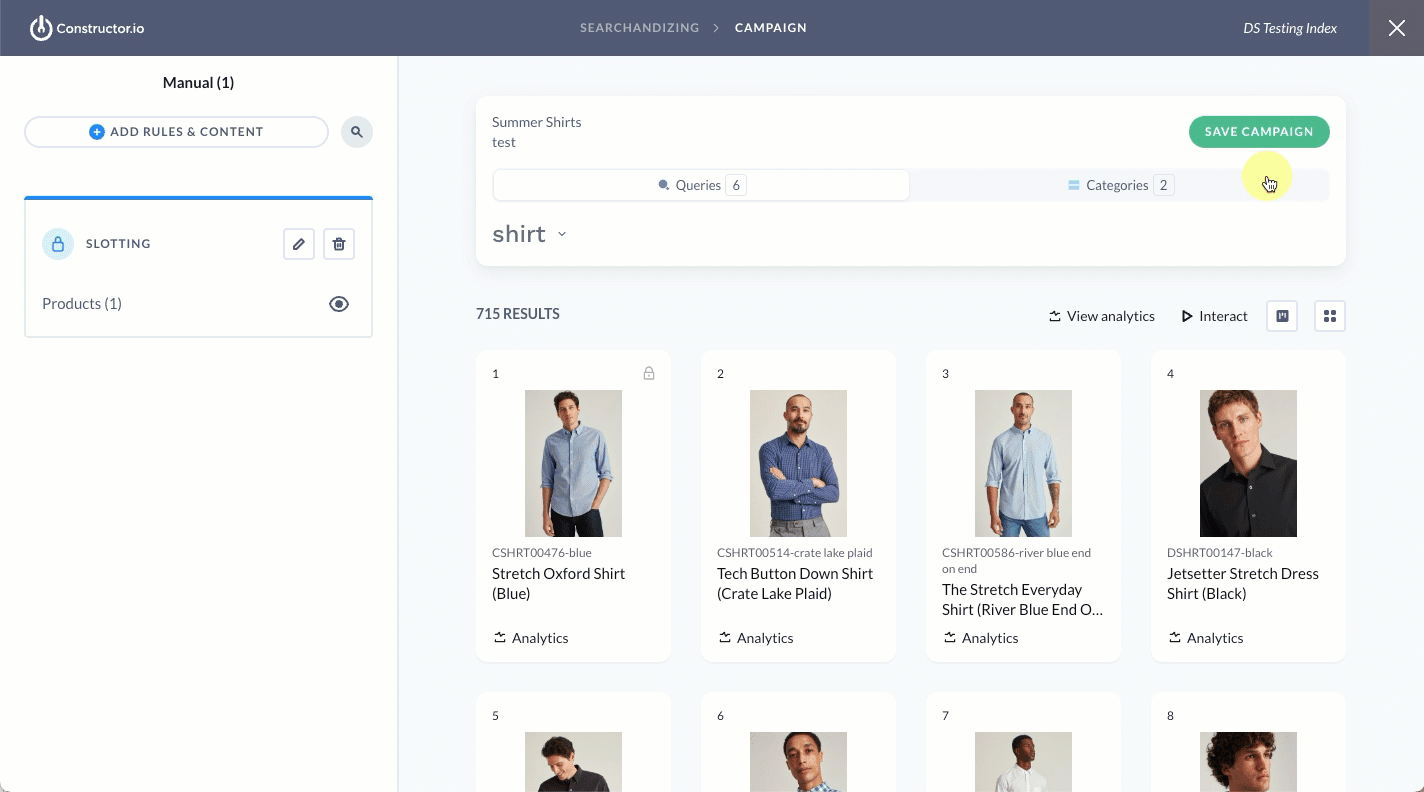Switch to the Queries tab
The width and height of the screenshot is (1424, 792).
click(701, 185)
